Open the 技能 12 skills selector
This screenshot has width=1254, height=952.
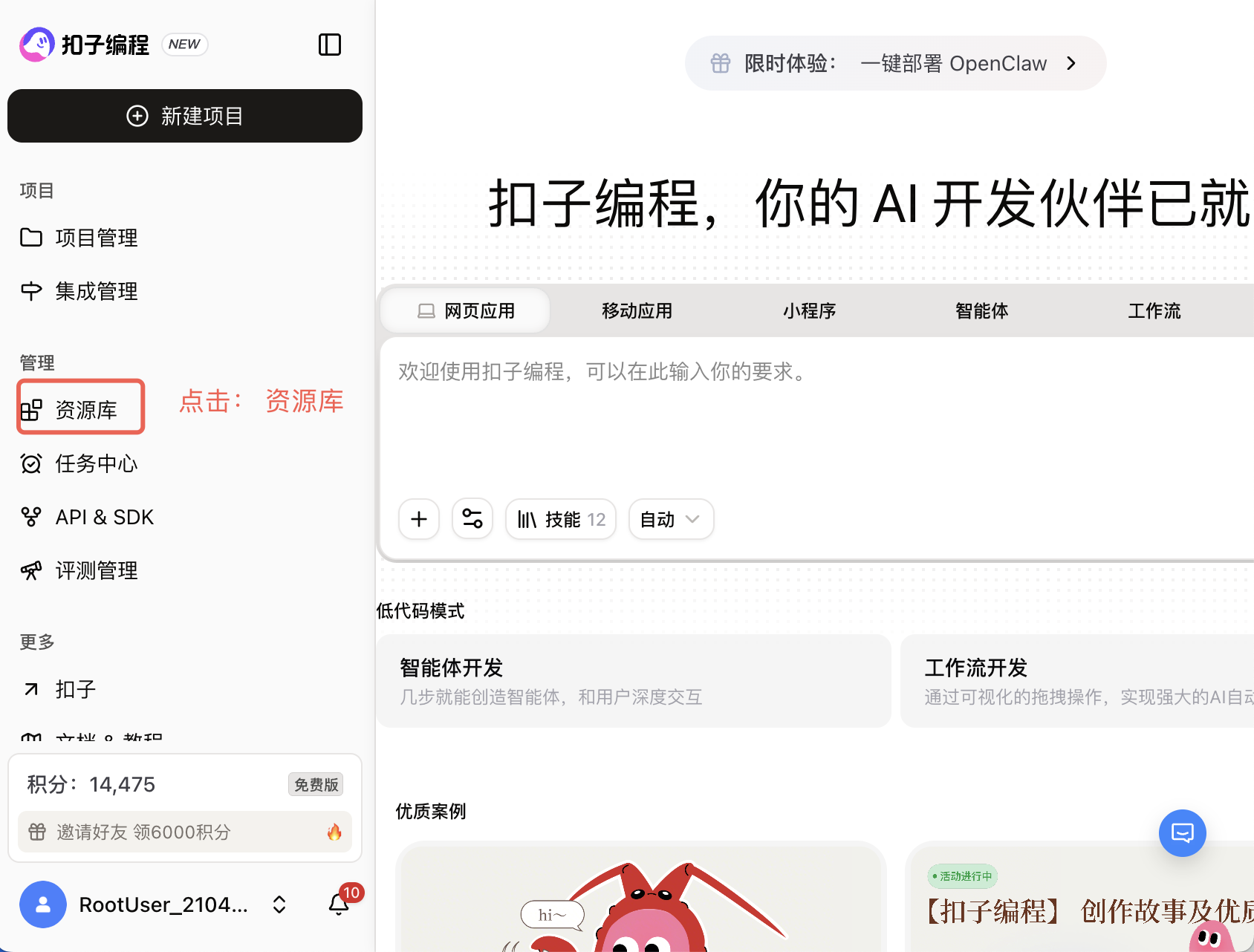(561, 519)
